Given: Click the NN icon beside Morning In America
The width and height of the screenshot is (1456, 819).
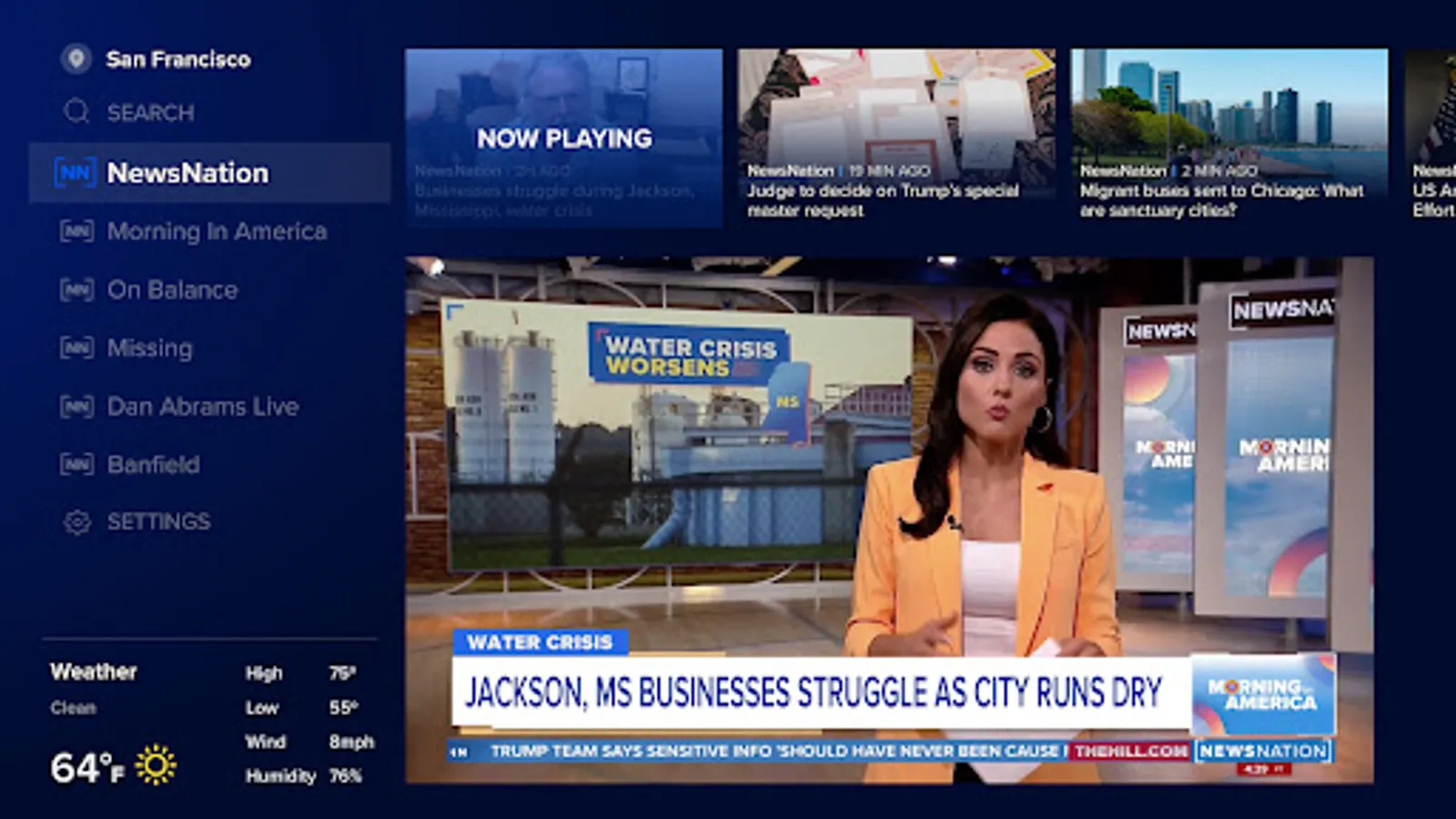Looking at the screenshot, I should 76,231.
